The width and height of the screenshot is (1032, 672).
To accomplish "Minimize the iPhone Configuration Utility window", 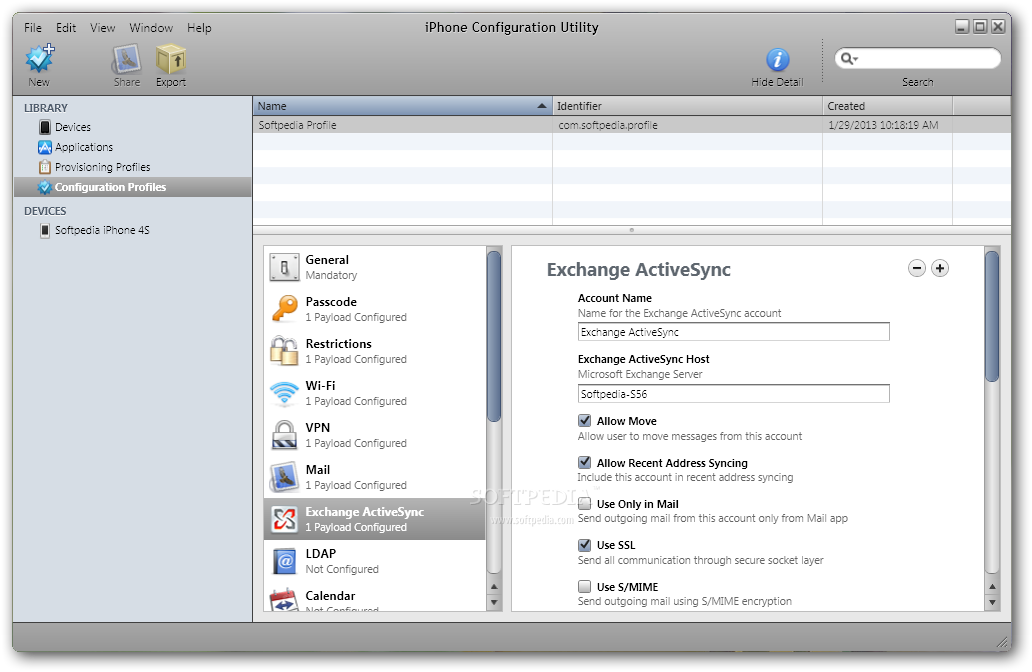I will 962,27.
